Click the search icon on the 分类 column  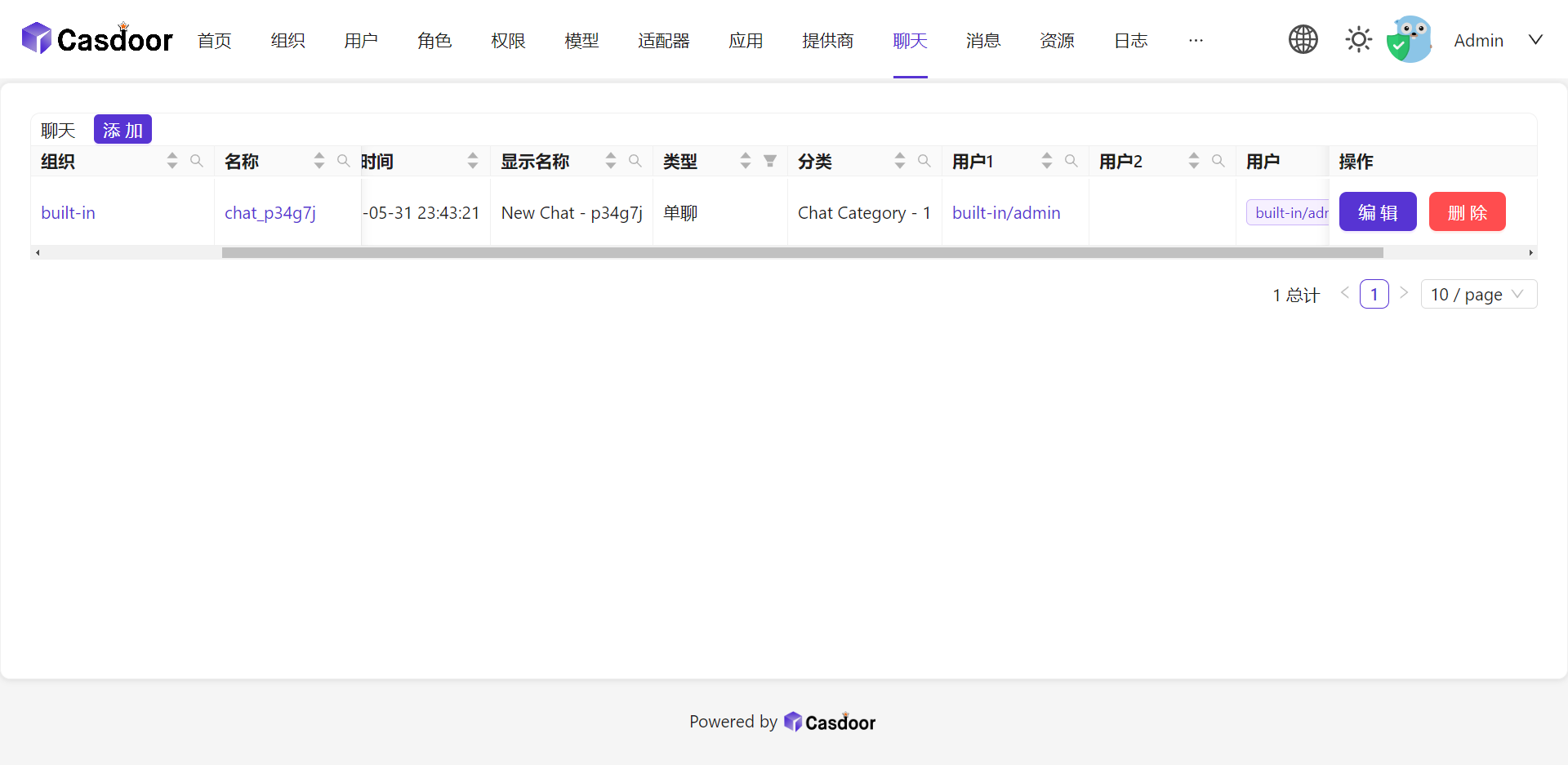(x=924, y=161)
